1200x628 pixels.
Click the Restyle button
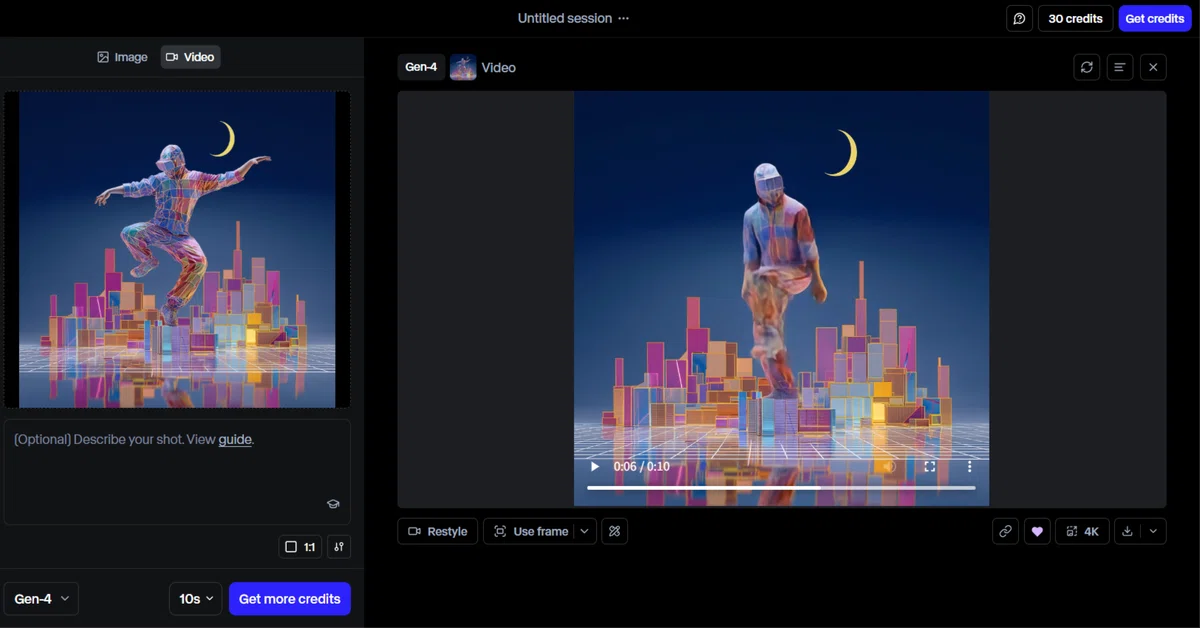(x=437, y=531)
